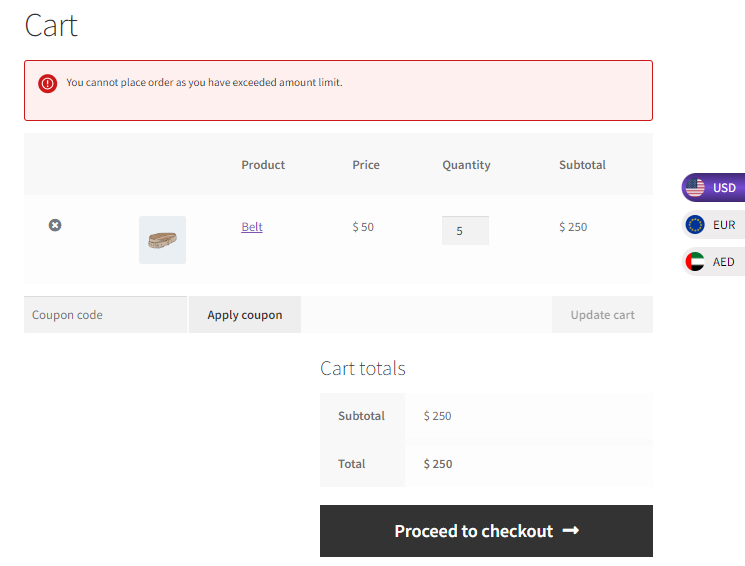
Task: Apply the coupon with Apply coupon button
Action: tap(245, 315)
